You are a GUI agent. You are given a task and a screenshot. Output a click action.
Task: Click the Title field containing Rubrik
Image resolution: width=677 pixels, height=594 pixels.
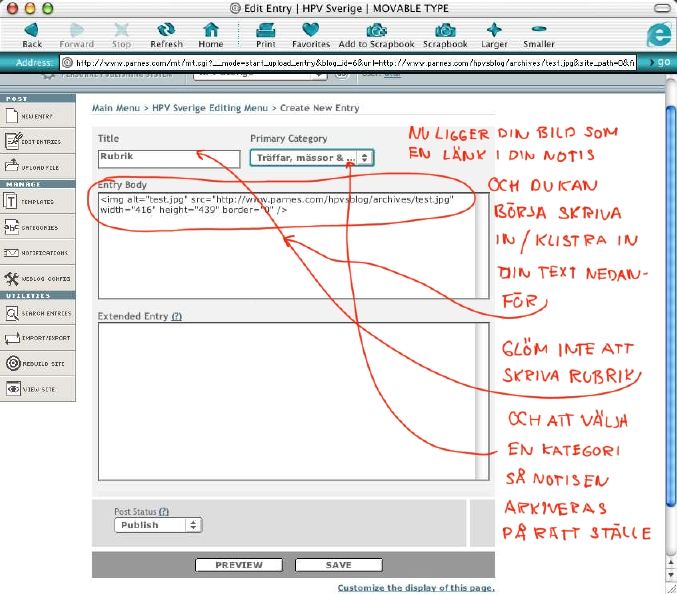click(x=169, y=159)
